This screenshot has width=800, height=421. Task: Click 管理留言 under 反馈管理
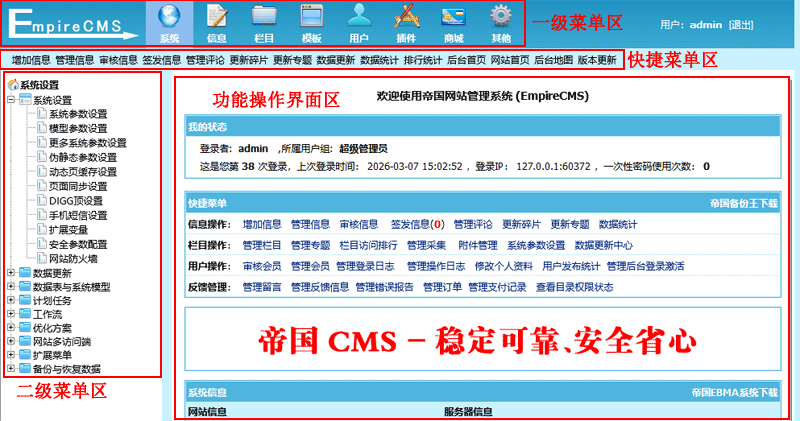click(262, 287)
